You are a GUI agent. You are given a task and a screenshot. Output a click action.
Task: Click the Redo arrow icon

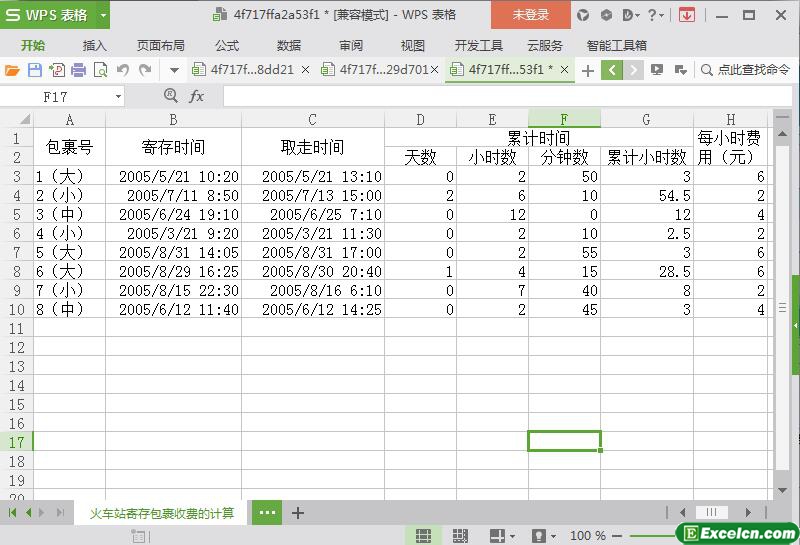[145, 70]
